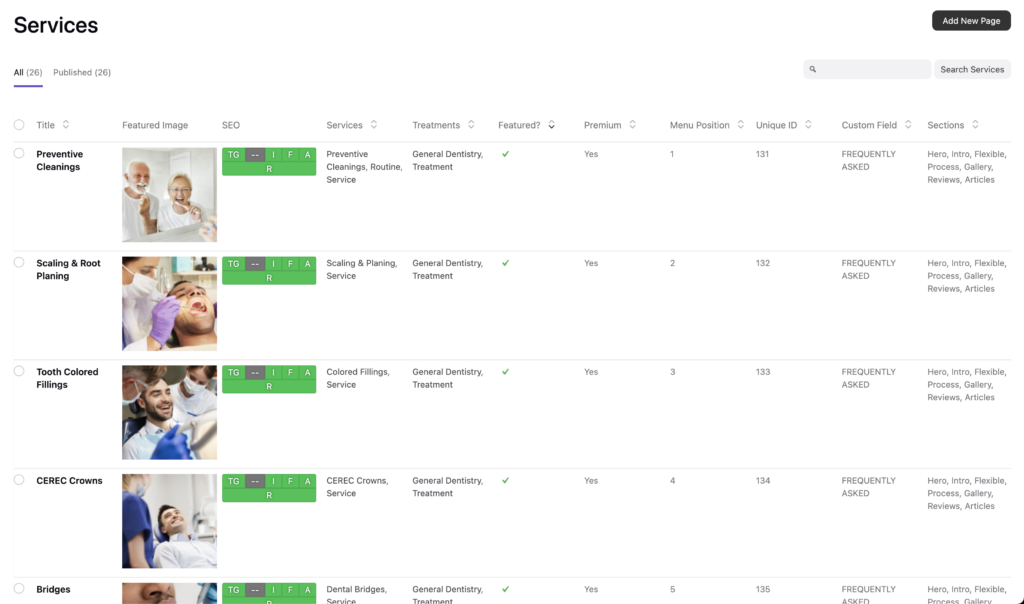Click the Search Services button
Image resolution: width=1024 pixels, height=604 pixels.
(972, 69)
